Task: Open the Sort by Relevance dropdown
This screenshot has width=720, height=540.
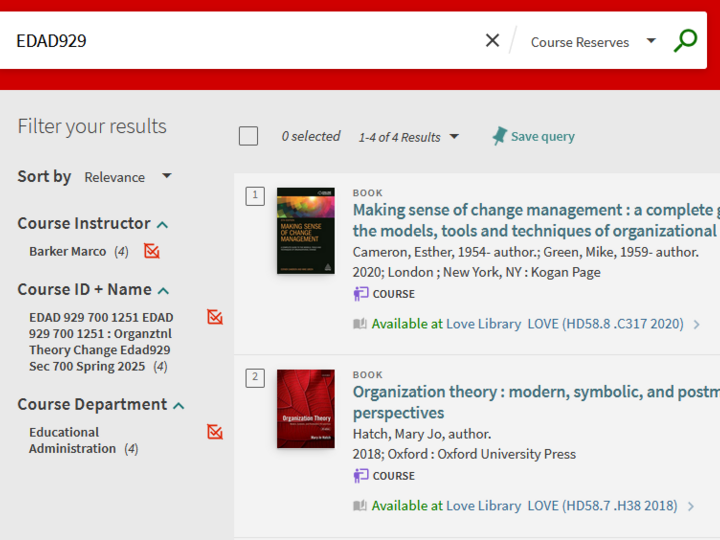Action: pyautogui.click(x=128, y=177)
